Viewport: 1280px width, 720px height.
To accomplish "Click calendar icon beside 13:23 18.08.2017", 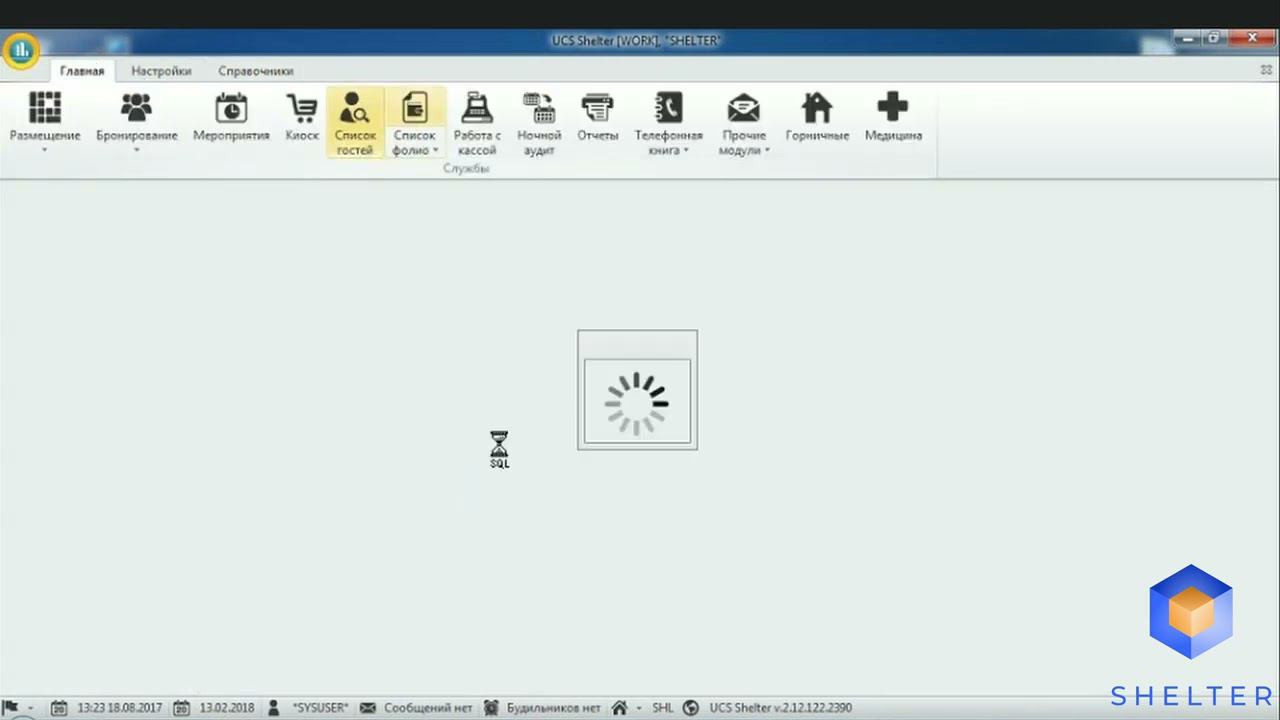I will [59, 707].
